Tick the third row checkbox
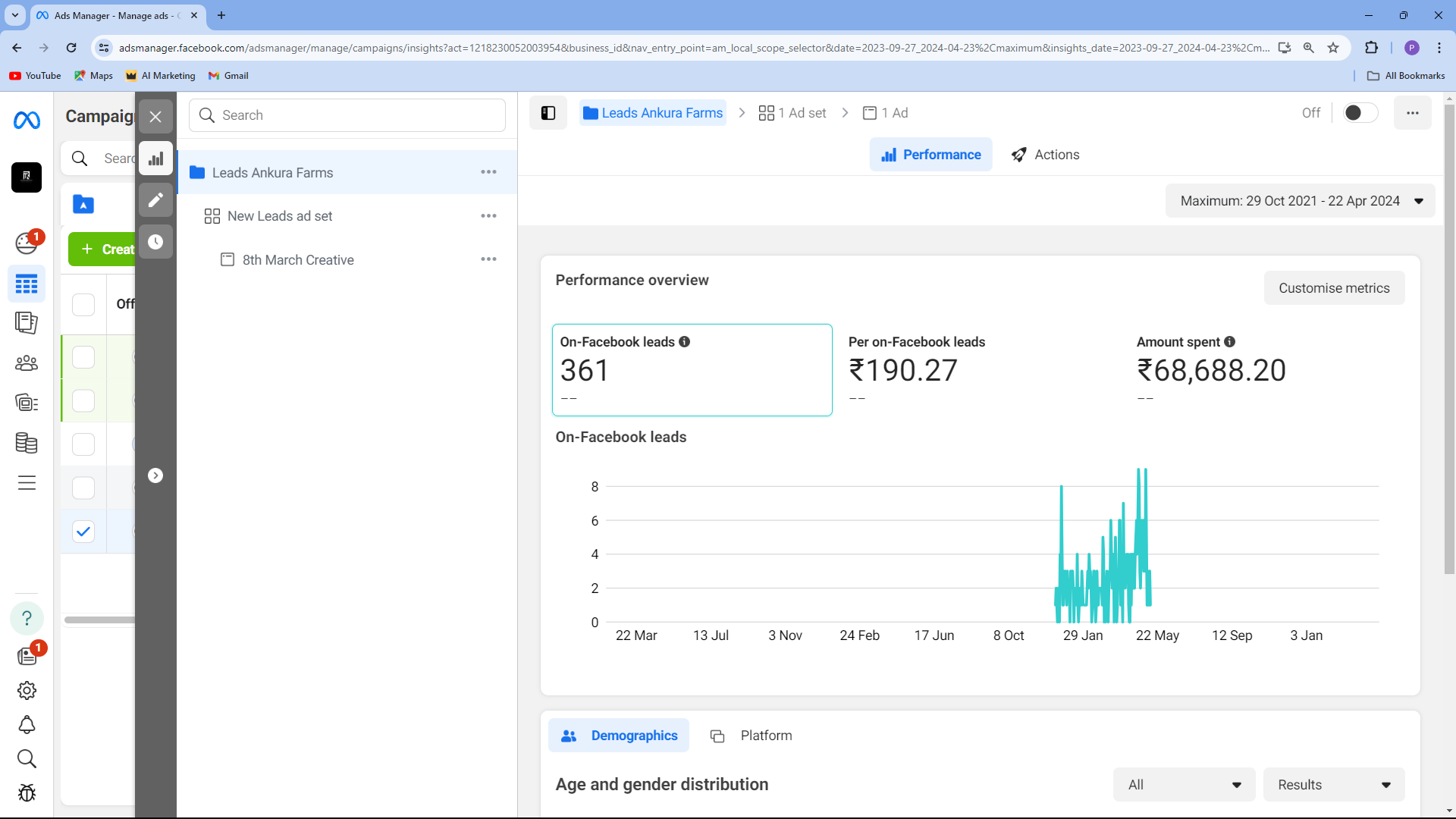The image size is (1456, 819). 83,444
